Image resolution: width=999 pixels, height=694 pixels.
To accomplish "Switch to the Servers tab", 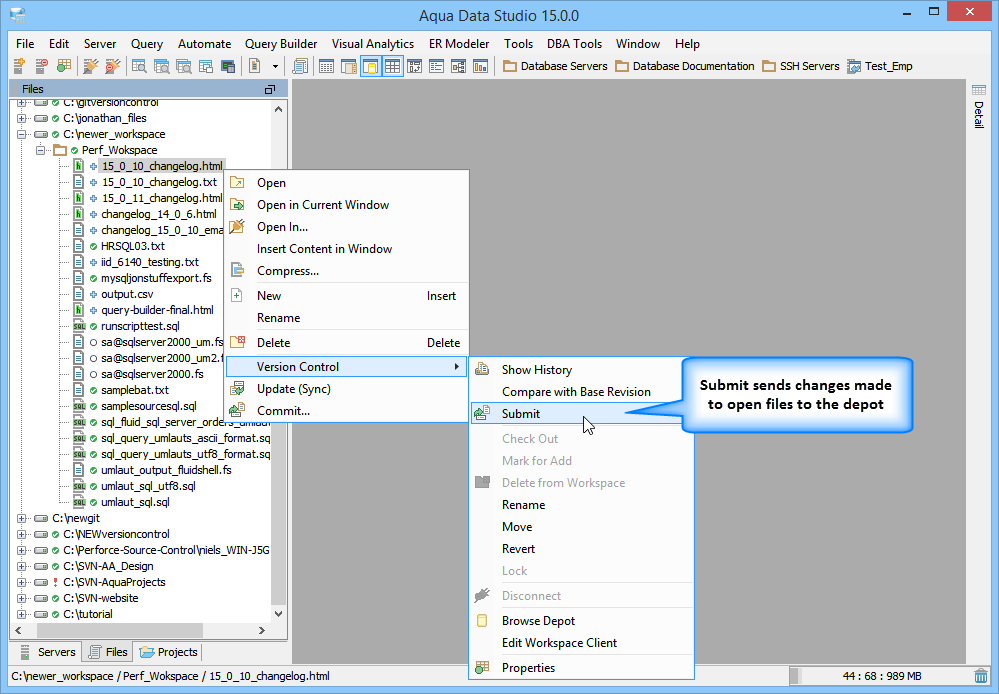I will (48, 653).
